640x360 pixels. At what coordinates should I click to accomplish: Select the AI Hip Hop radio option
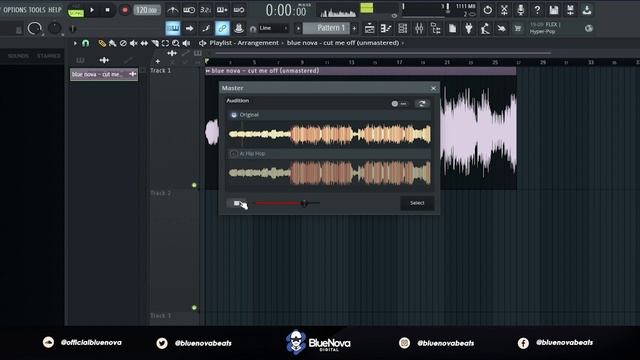coord(234,154)
